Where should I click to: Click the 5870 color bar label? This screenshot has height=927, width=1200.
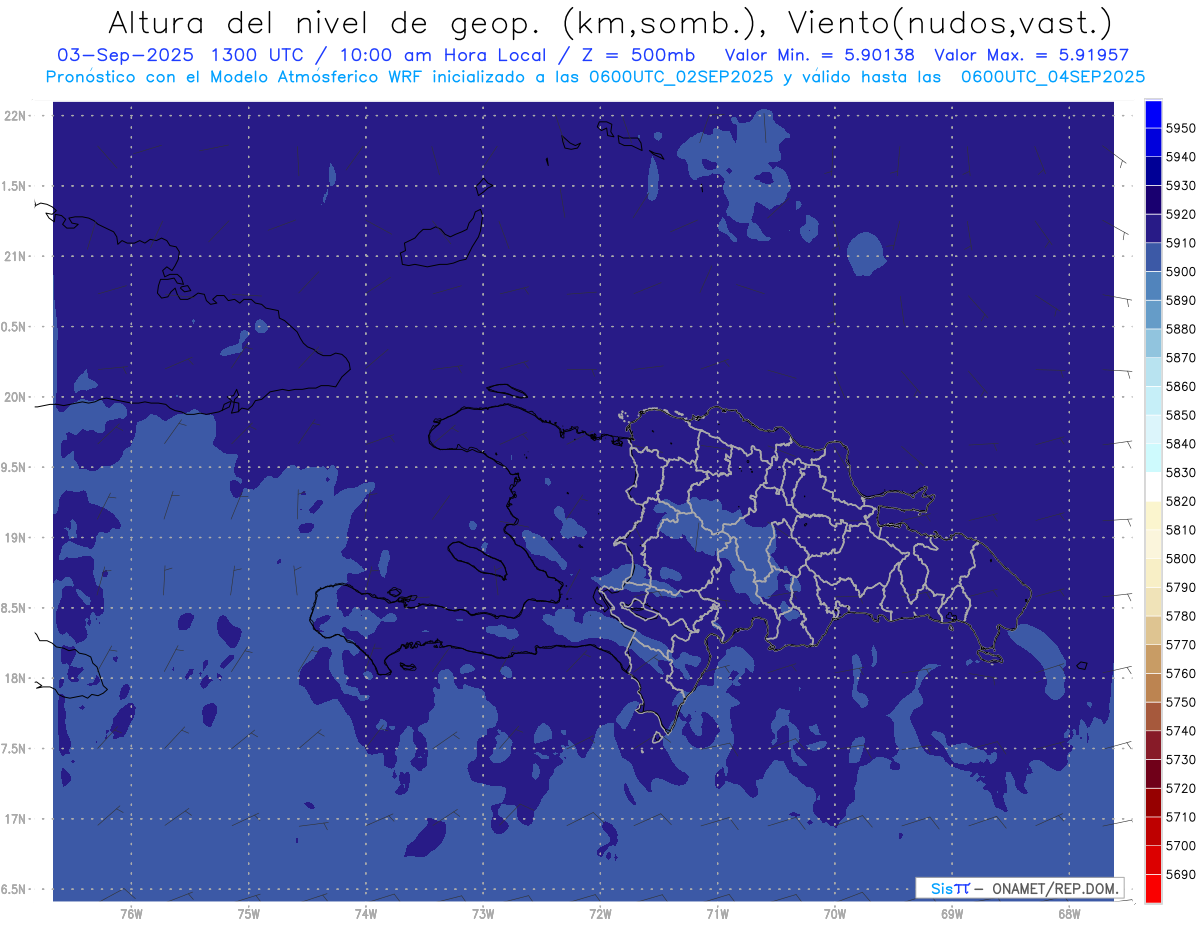click(x=1181, y=357)
